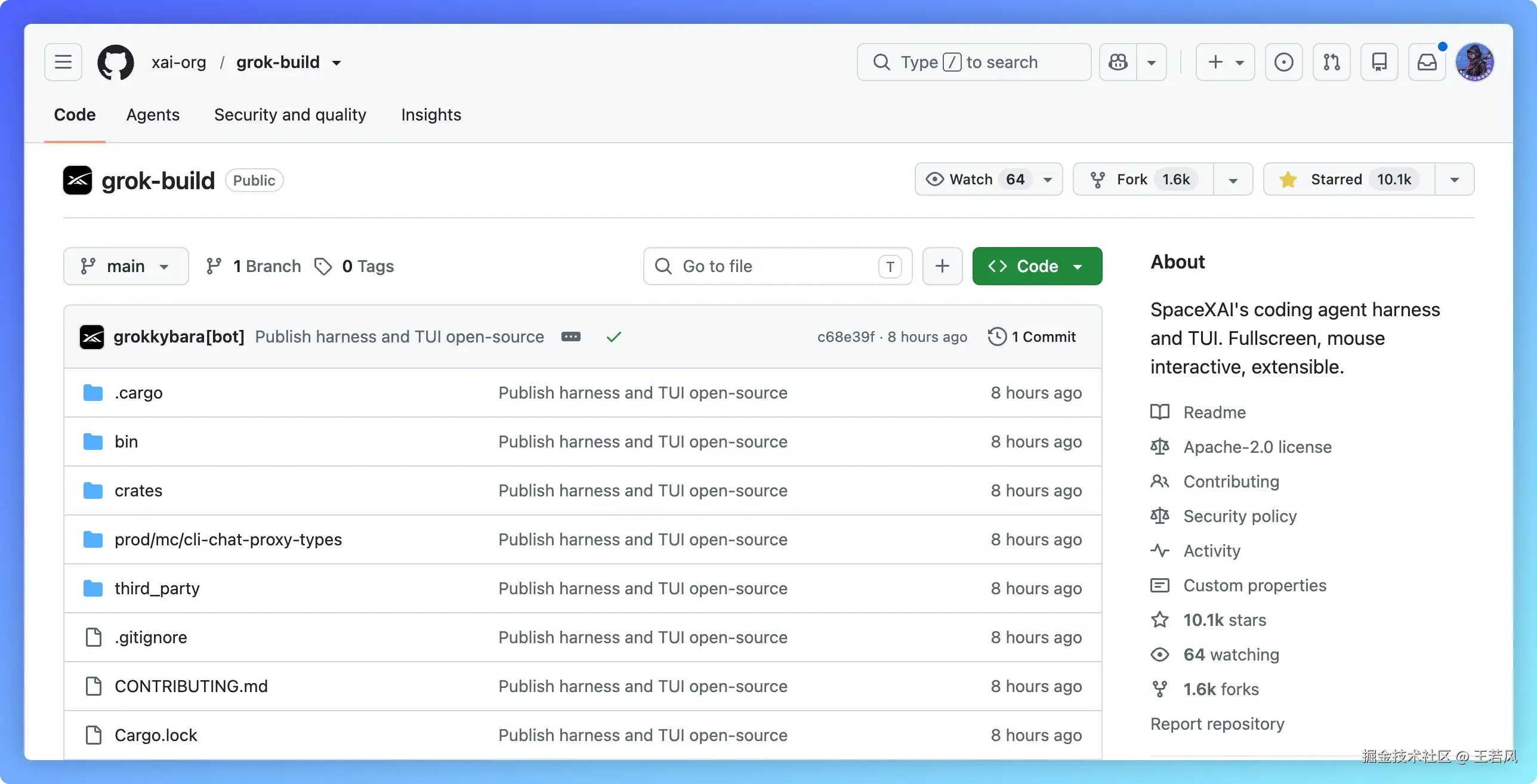View the 0 Tags link
1537x784 pixels.
[354, 266]
